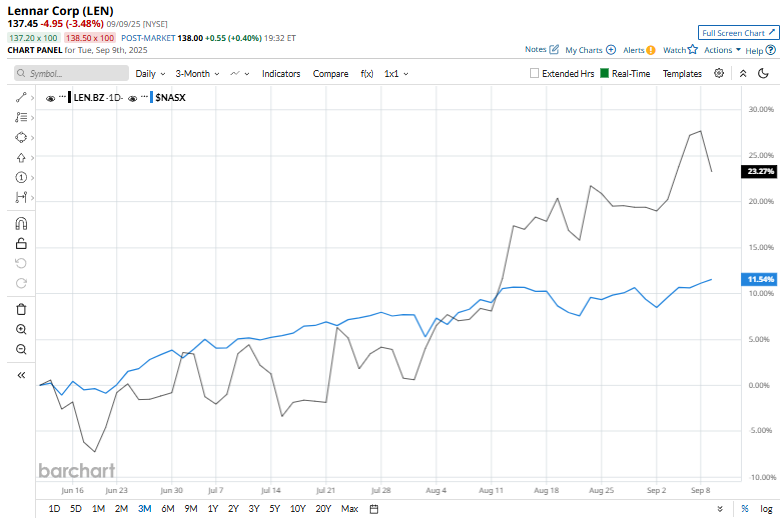This screenshot has width=780, height=527.
Task: Open the Fibonacci/list annotation tool
Action: (x=21, y=117)
